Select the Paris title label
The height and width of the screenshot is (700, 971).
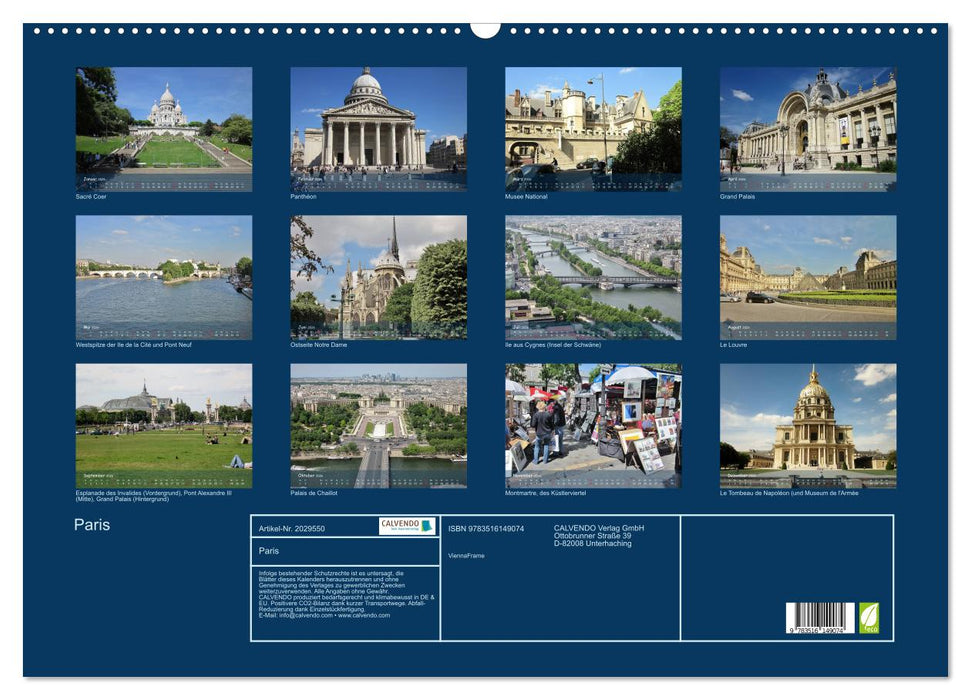(x=91, y=523)
